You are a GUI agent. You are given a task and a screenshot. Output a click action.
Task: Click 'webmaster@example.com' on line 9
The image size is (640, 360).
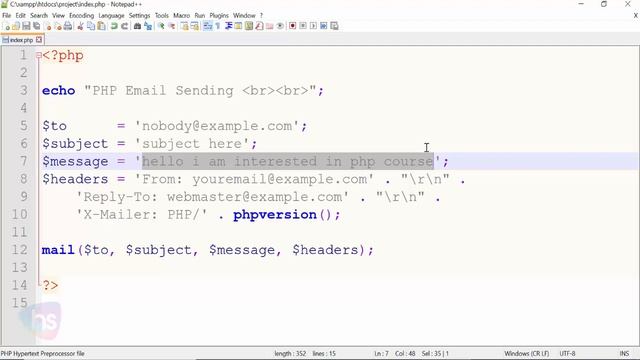point(255,197)
